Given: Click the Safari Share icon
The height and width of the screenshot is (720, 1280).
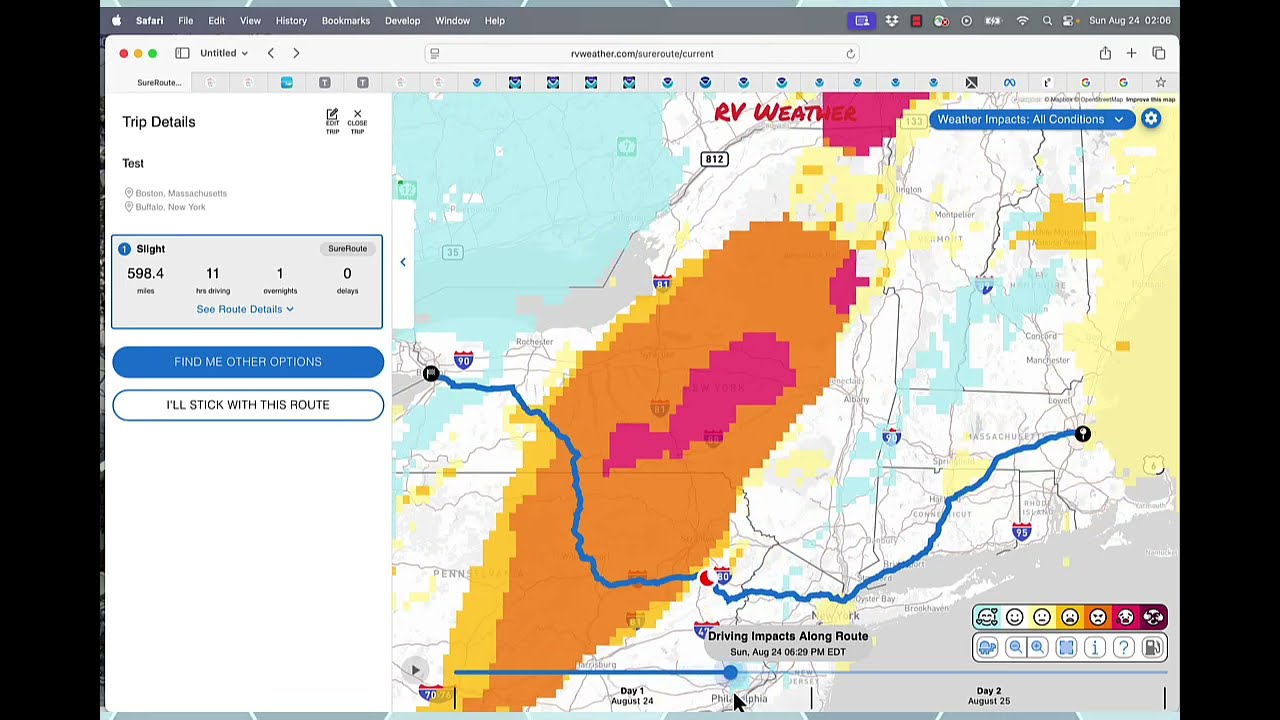Looking at the screenshot, I should pyautogui.click(x=1105, y=53).
